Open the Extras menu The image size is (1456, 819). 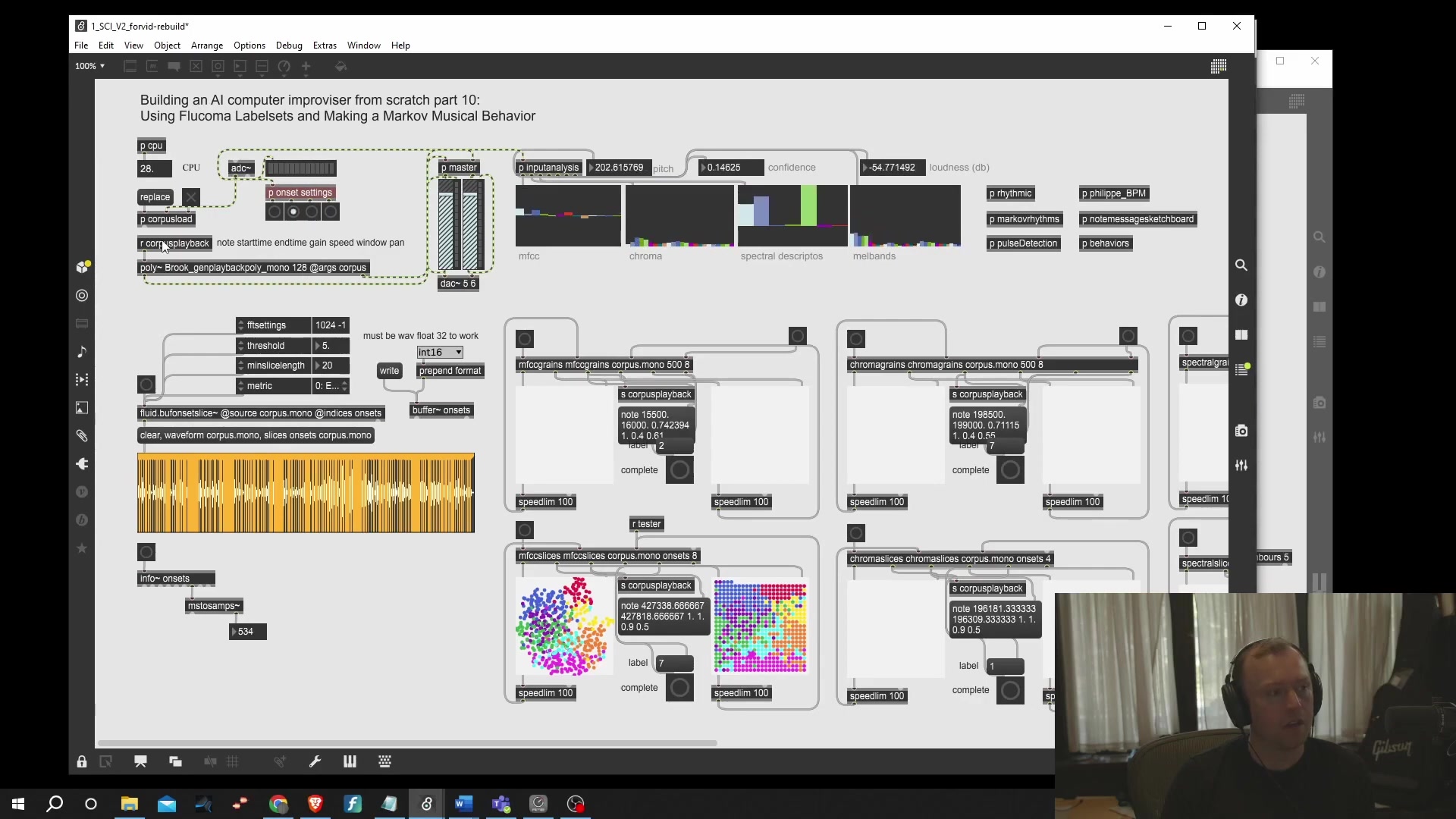[325, 45]
